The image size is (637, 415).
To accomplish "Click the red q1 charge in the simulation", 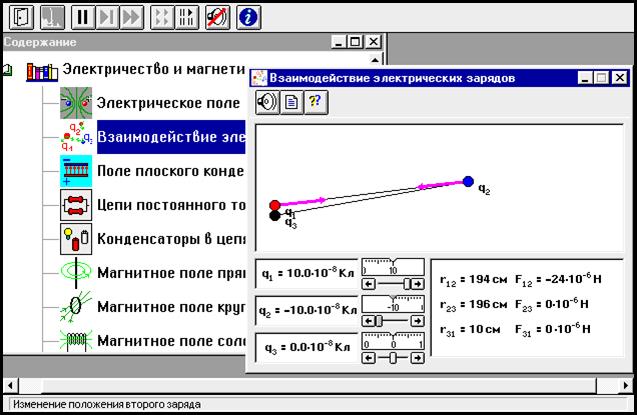I will click(x=275, y=205).
